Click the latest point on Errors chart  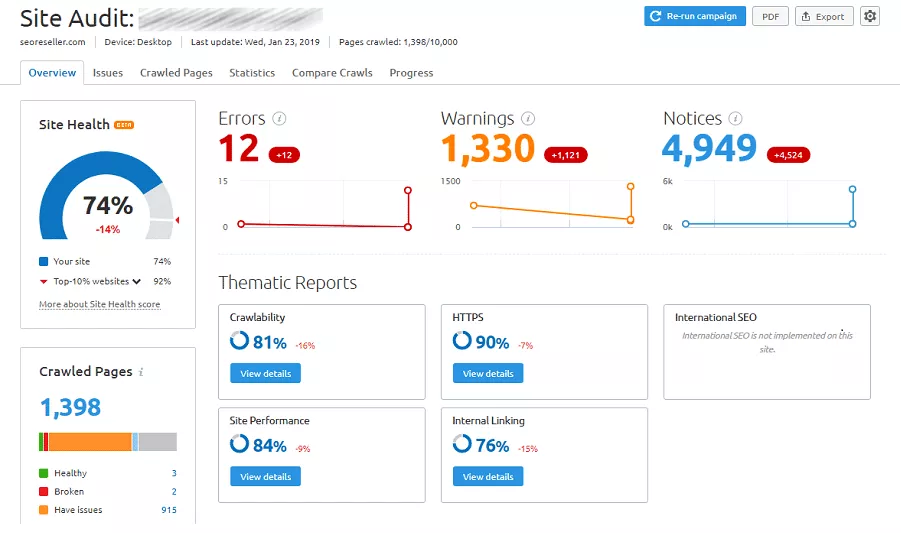pyautogui.click(x=408, y=190)
